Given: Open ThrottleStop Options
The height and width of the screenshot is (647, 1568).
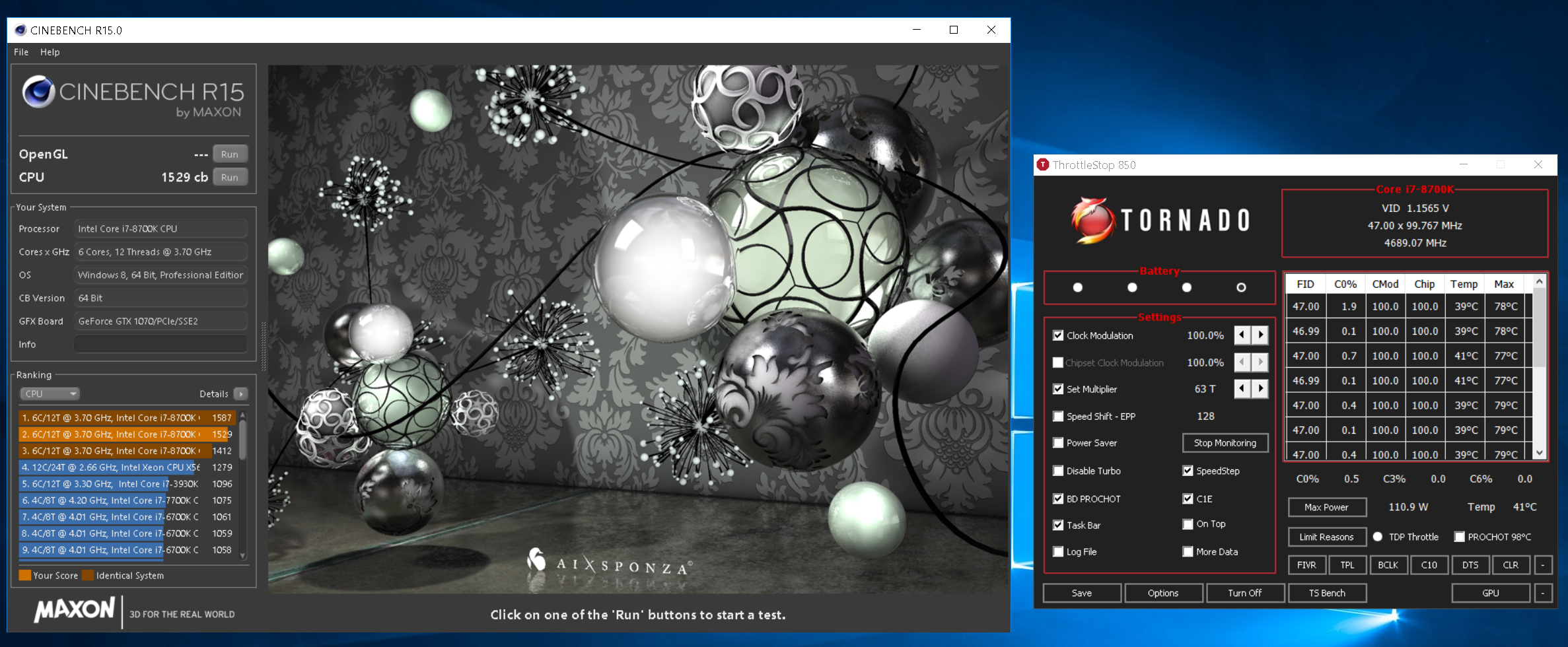Looking at the screenshot, I should pyautogui.click(x=1163, y=593).
